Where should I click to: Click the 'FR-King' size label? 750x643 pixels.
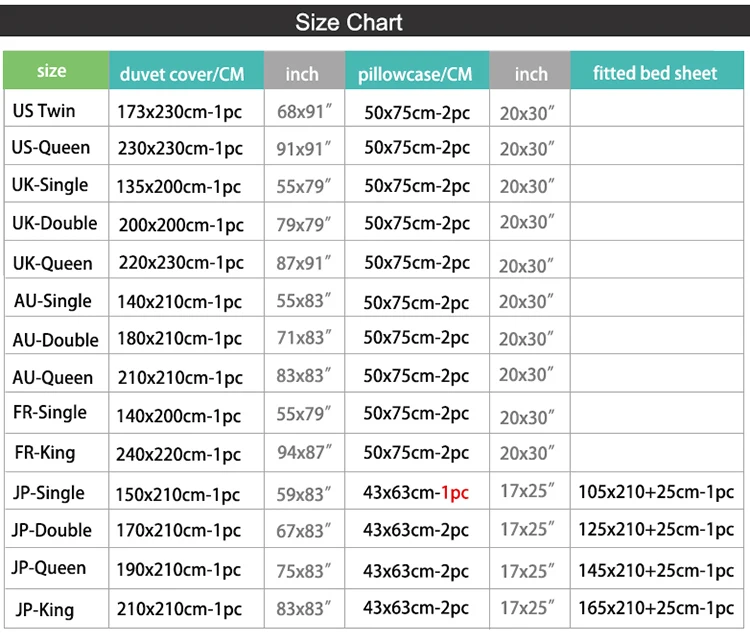point(45,452)
